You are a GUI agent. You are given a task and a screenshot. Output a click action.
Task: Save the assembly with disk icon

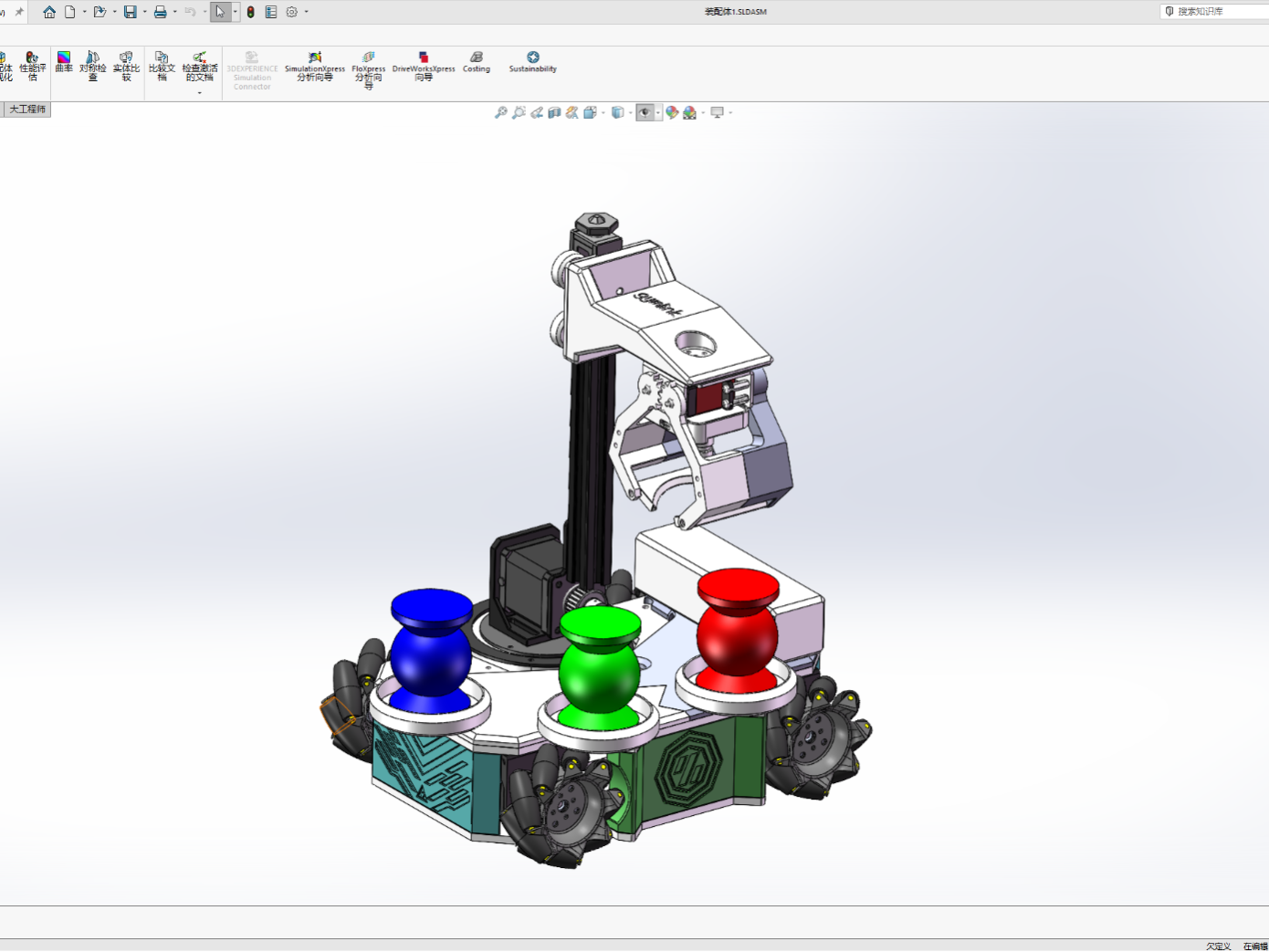131,12
